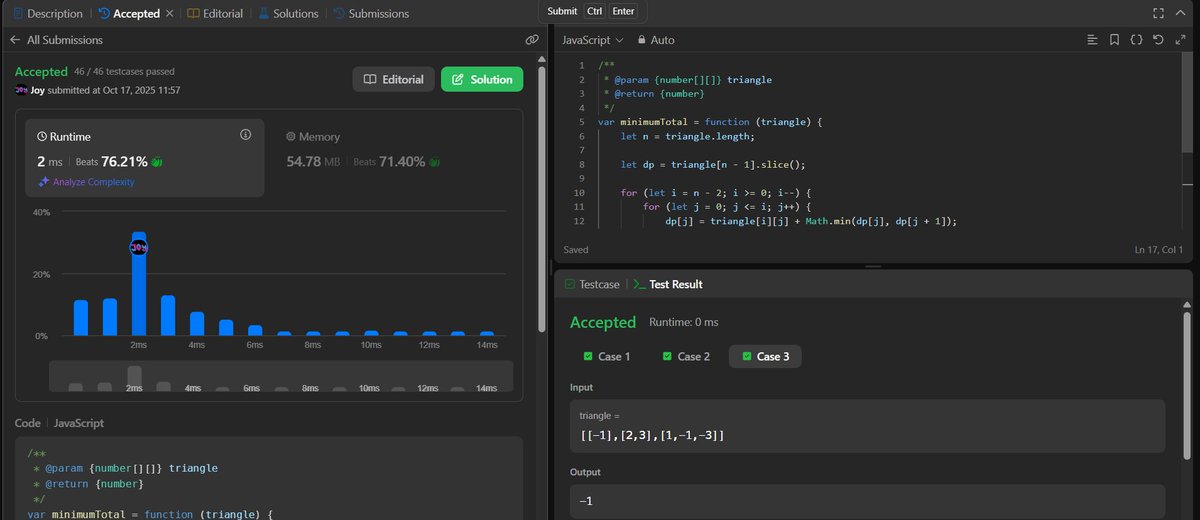This screenshot has width=1200, height=520.
Task: Click the triangle input value field
Action: click(x=868, y=426)
